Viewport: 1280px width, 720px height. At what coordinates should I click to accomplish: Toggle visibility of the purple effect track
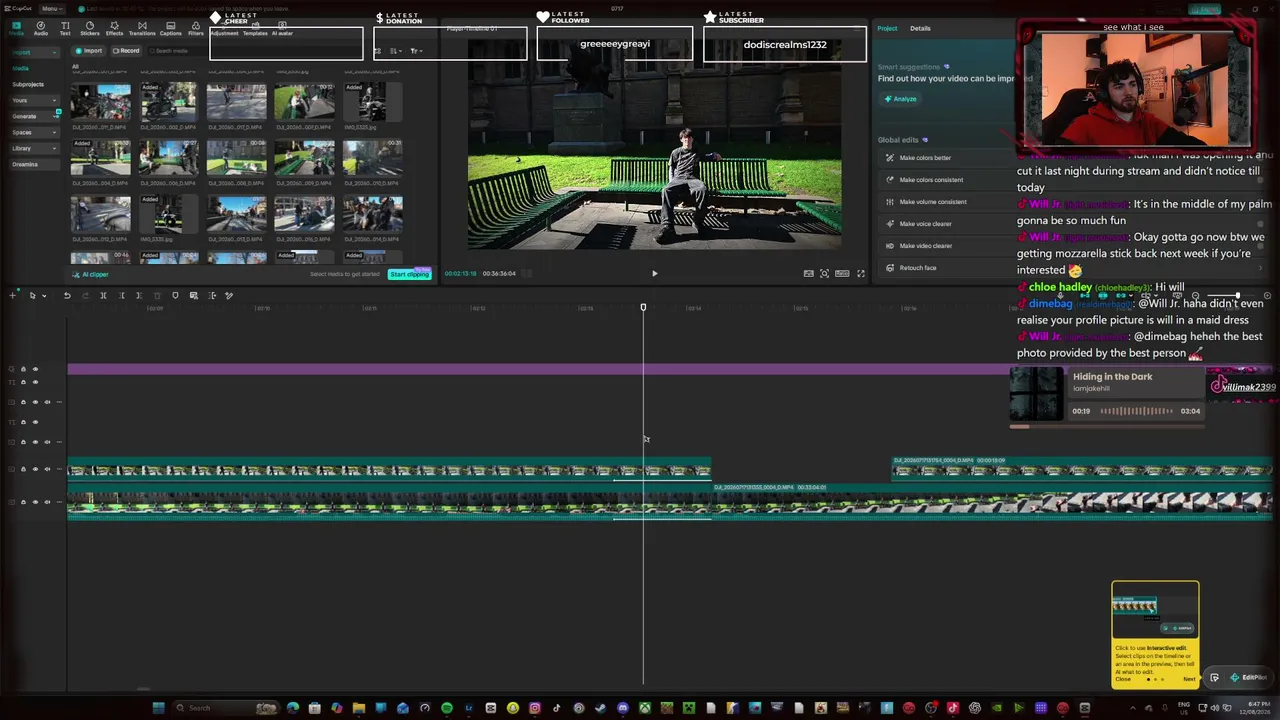point(35,369)
